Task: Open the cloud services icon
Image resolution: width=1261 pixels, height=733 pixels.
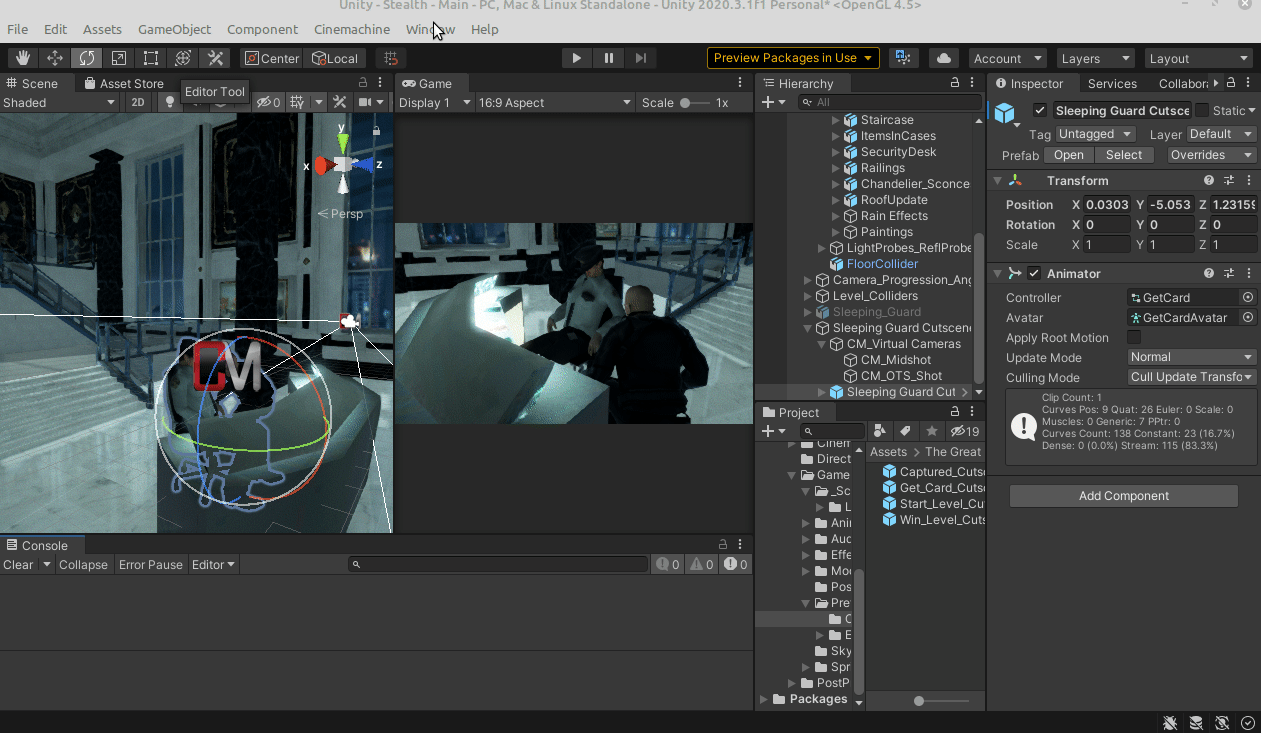Action: 943,58
